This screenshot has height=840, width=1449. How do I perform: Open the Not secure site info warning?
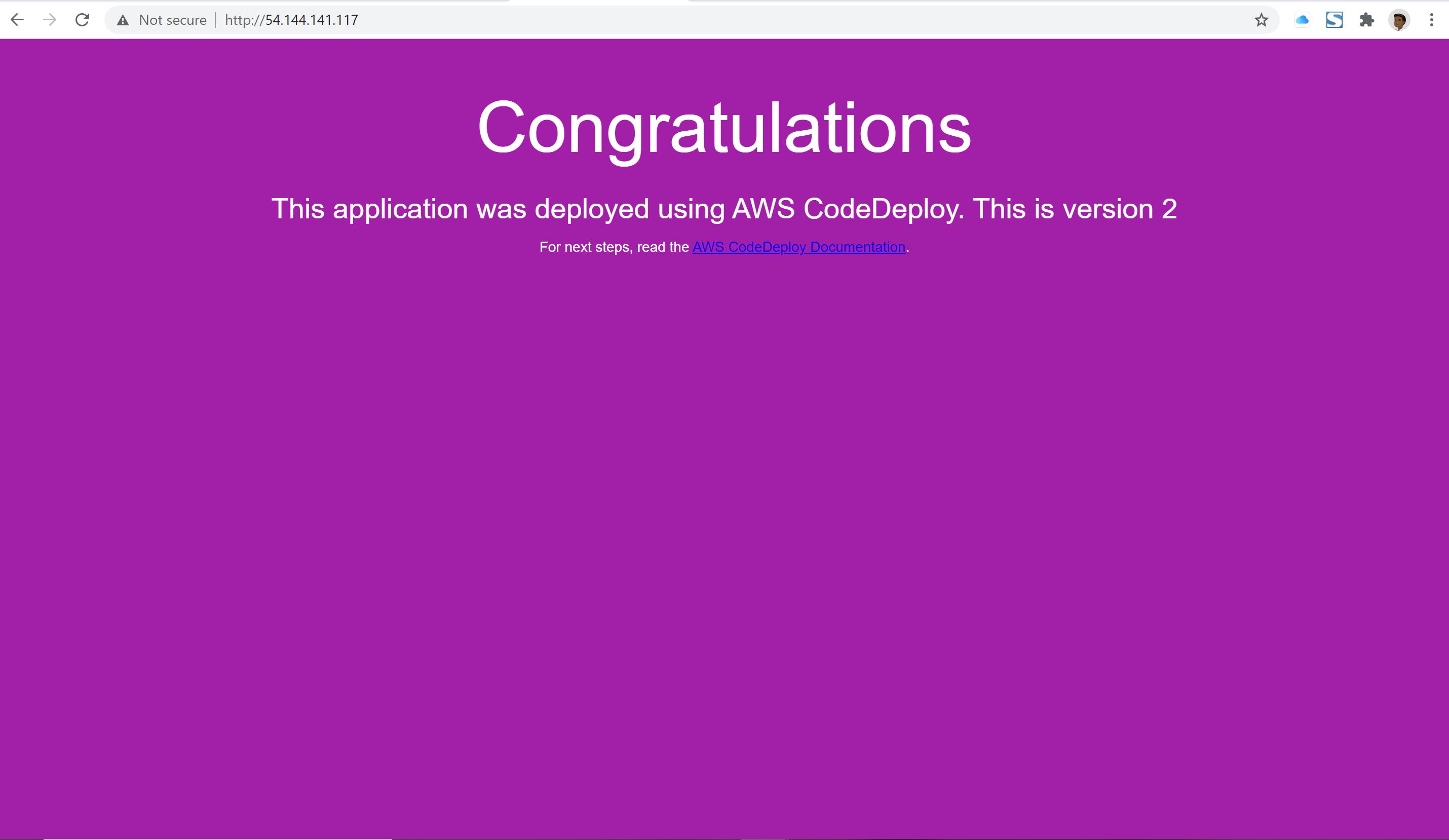pos(123,21)
